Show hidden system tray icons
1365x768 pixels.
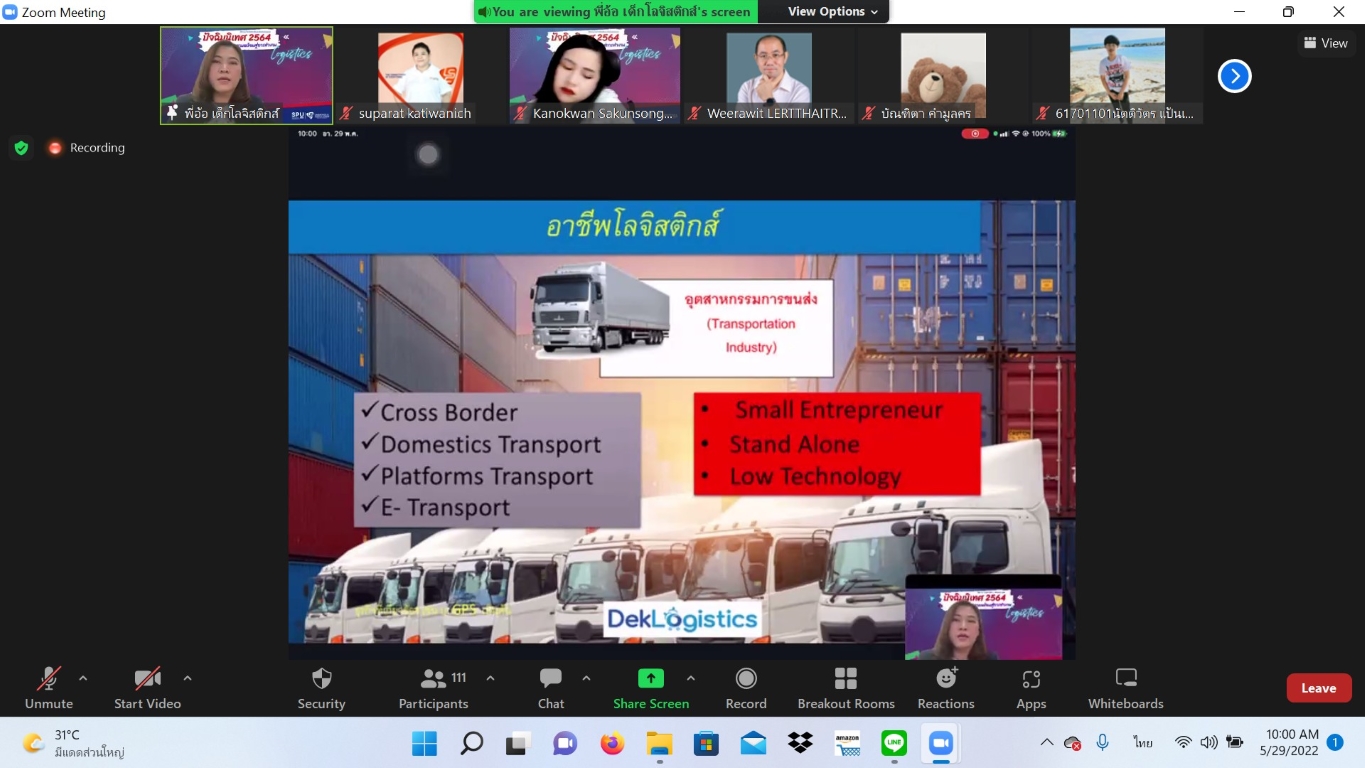click(1046, 742)
